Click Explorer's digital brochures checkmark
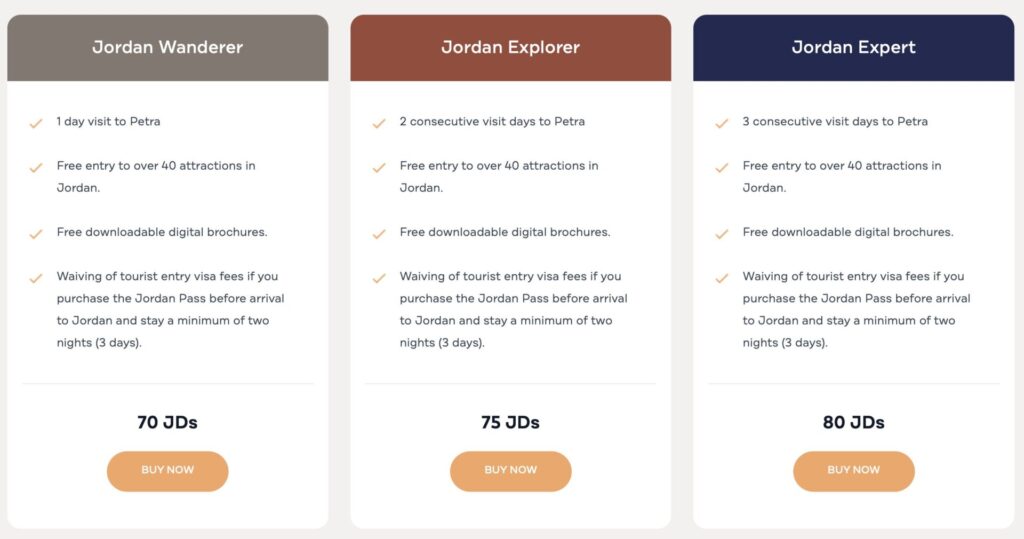Screen dimensions: 1024x539 (x=379, y=234)
